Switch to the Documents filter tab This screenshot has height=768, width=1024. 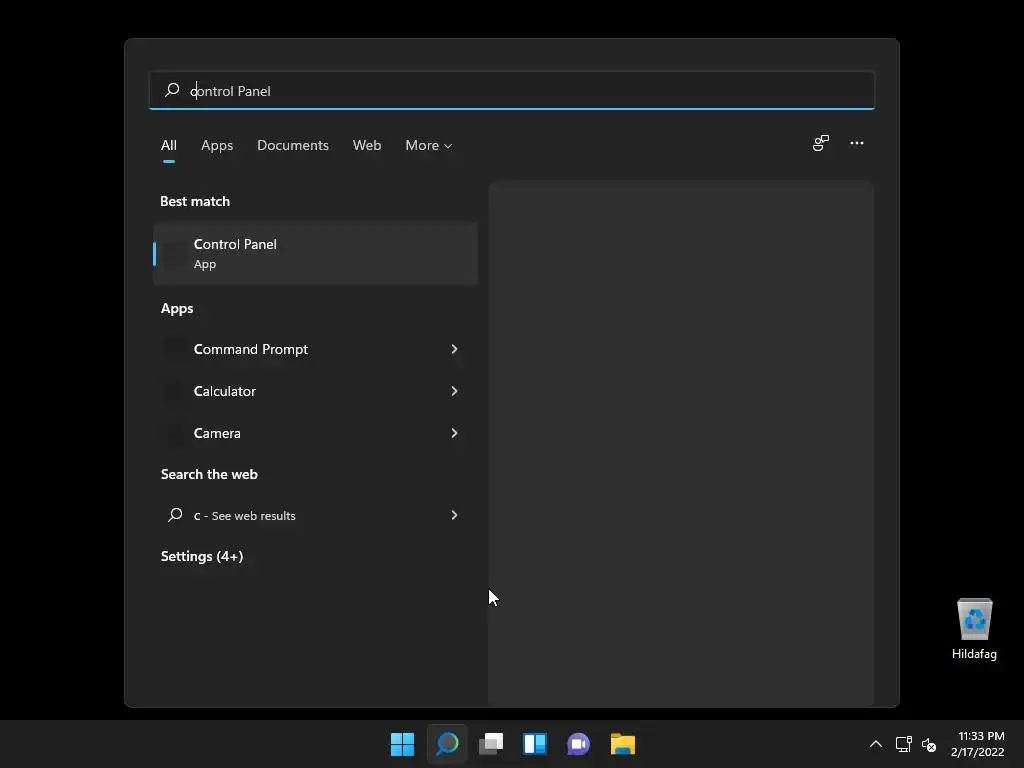(293, 145)
